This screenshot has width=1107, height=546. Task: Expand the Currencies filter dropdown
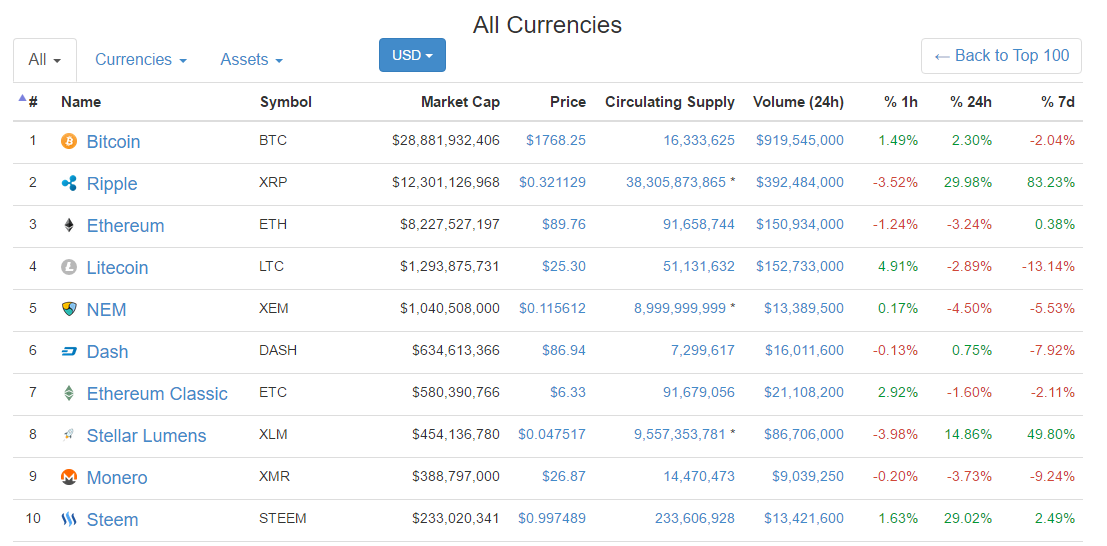(140, 60)
